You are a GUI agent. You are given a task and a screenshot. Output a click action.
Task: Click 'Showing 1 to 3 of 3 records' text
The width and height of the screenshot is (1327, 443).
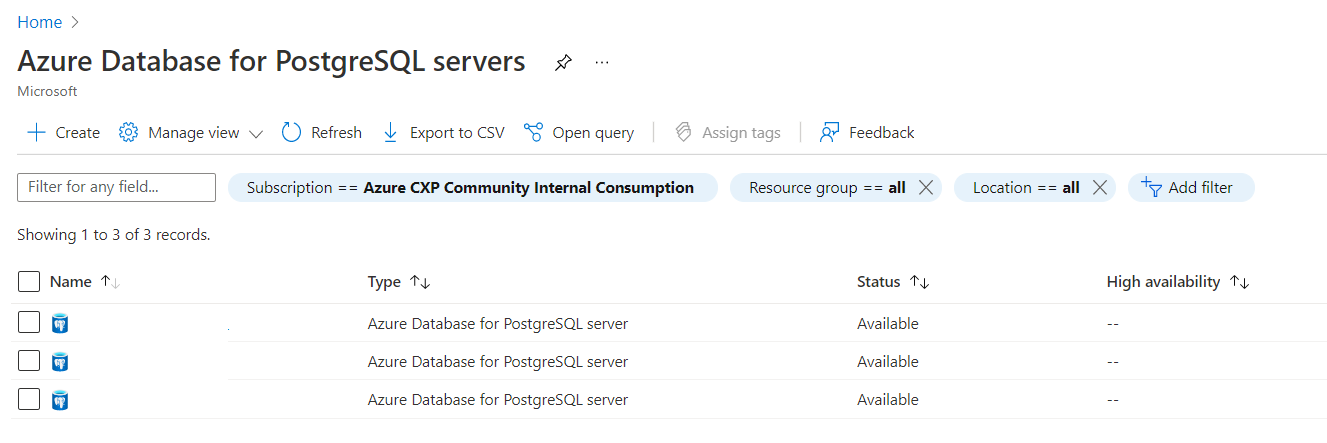[114, 235]
